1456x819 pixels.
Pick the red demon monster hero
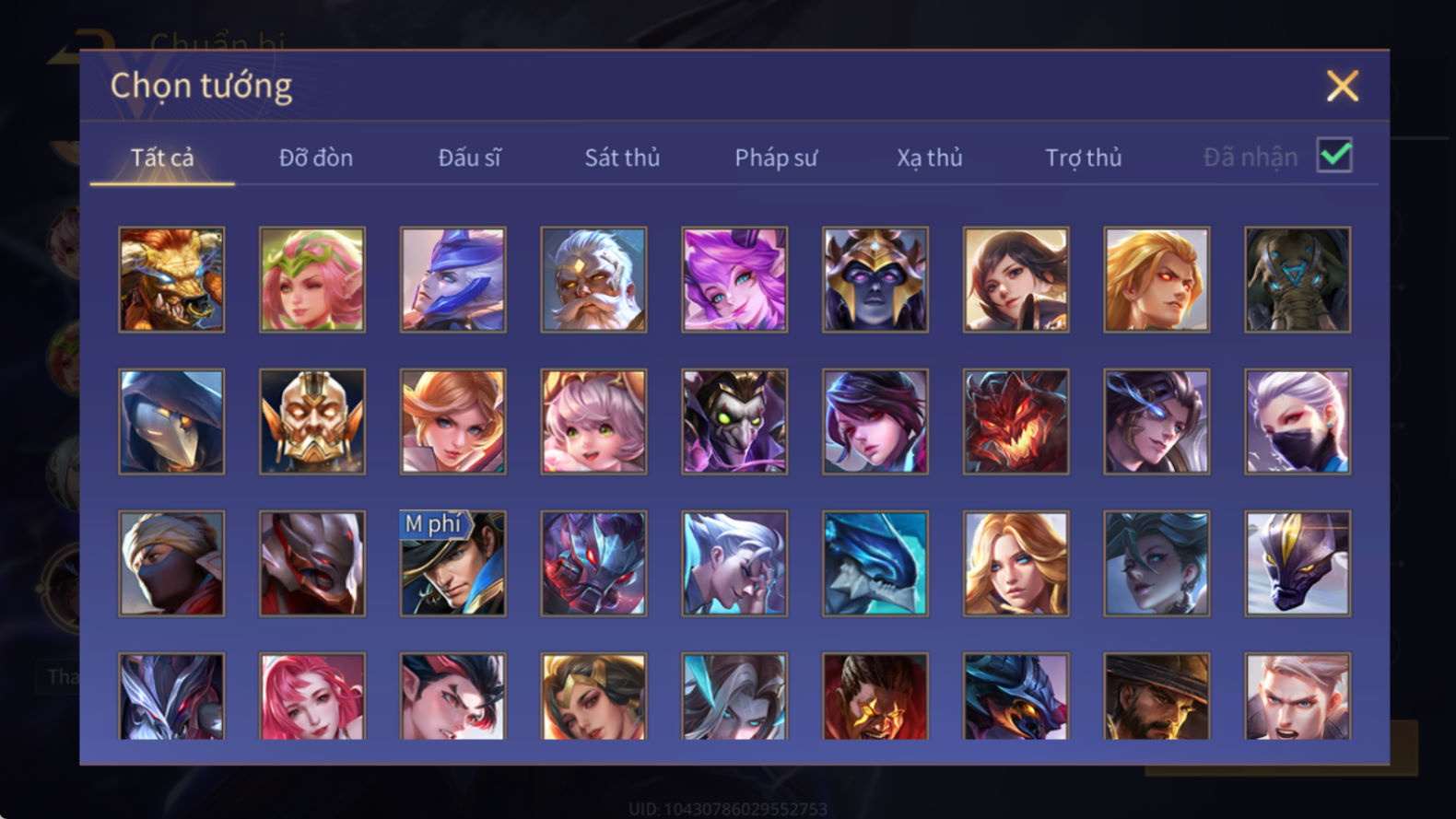pos(1016,421)
